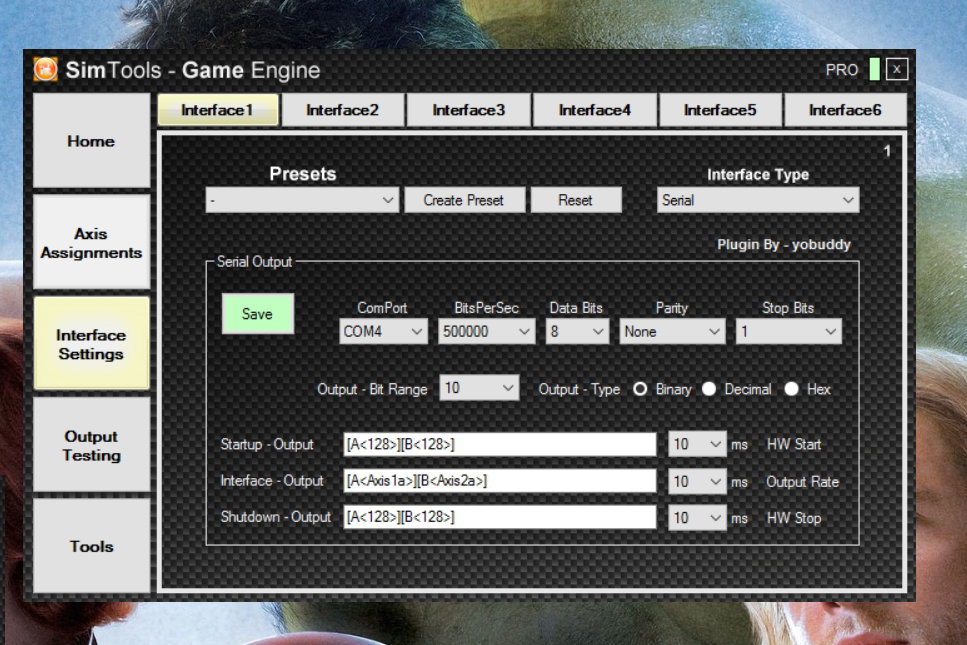Open the Home section
967x645 pixels.
pyautogui.click(x=91, y=141)
